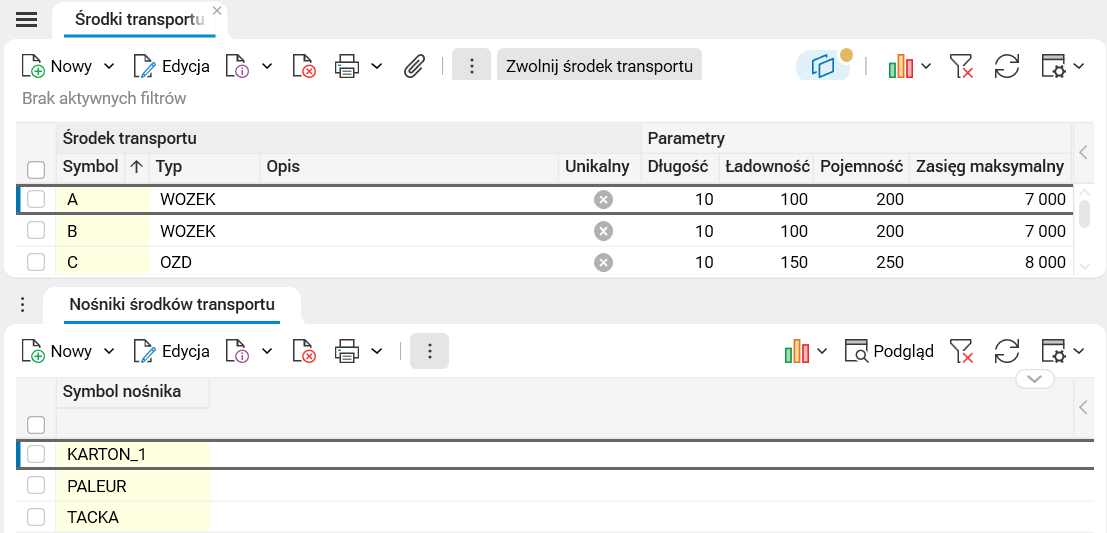Viewport: 1107px width, 533px height.
Task: Sort by the Symbol column header
Action: coord(90,167)
